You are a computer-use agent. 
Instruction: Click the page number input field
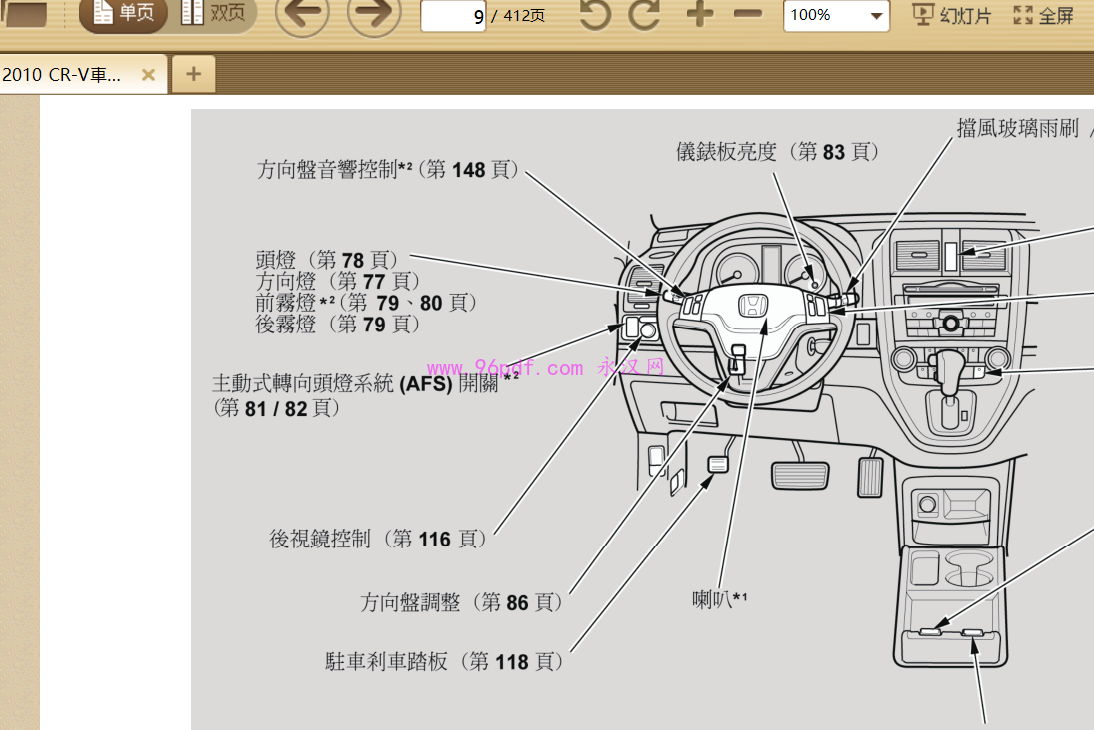452,16
